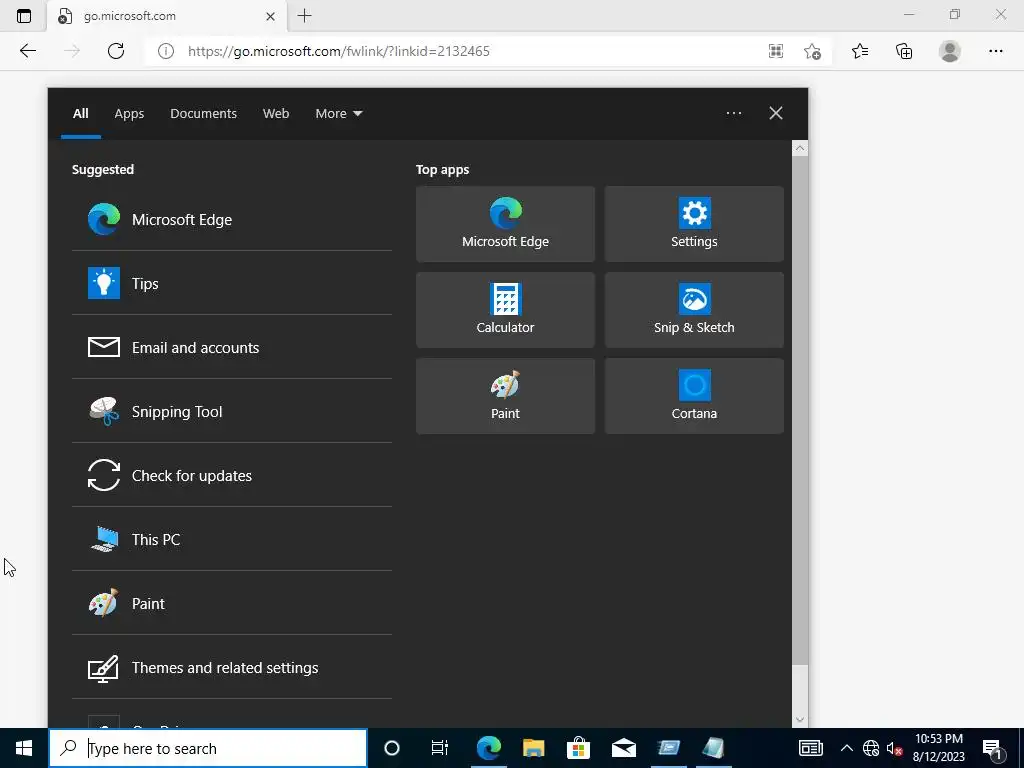1024x768 pixels.
Task: Open Themes and related settings
Action: [x=232, y=667]
